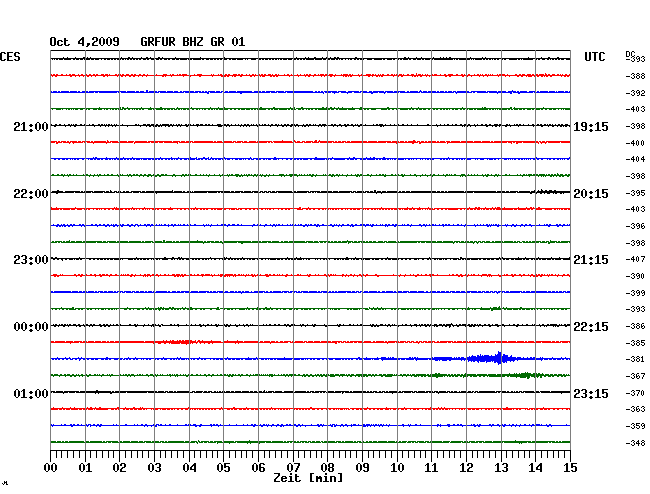Select the "22:00" local time label

(31, 194)
